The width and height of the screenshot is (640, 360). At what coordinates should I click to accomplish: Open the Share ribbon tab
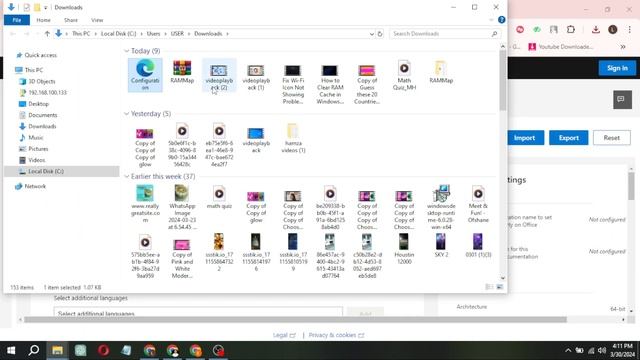[71, 20]
